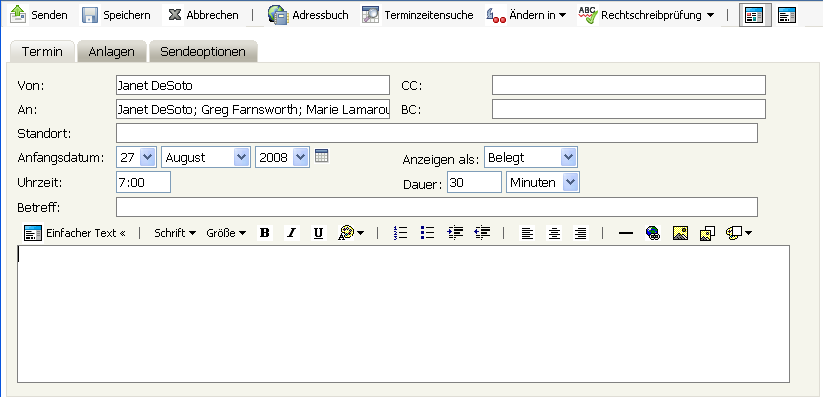Click the Speichern floppy disk icon

point(90,15)
